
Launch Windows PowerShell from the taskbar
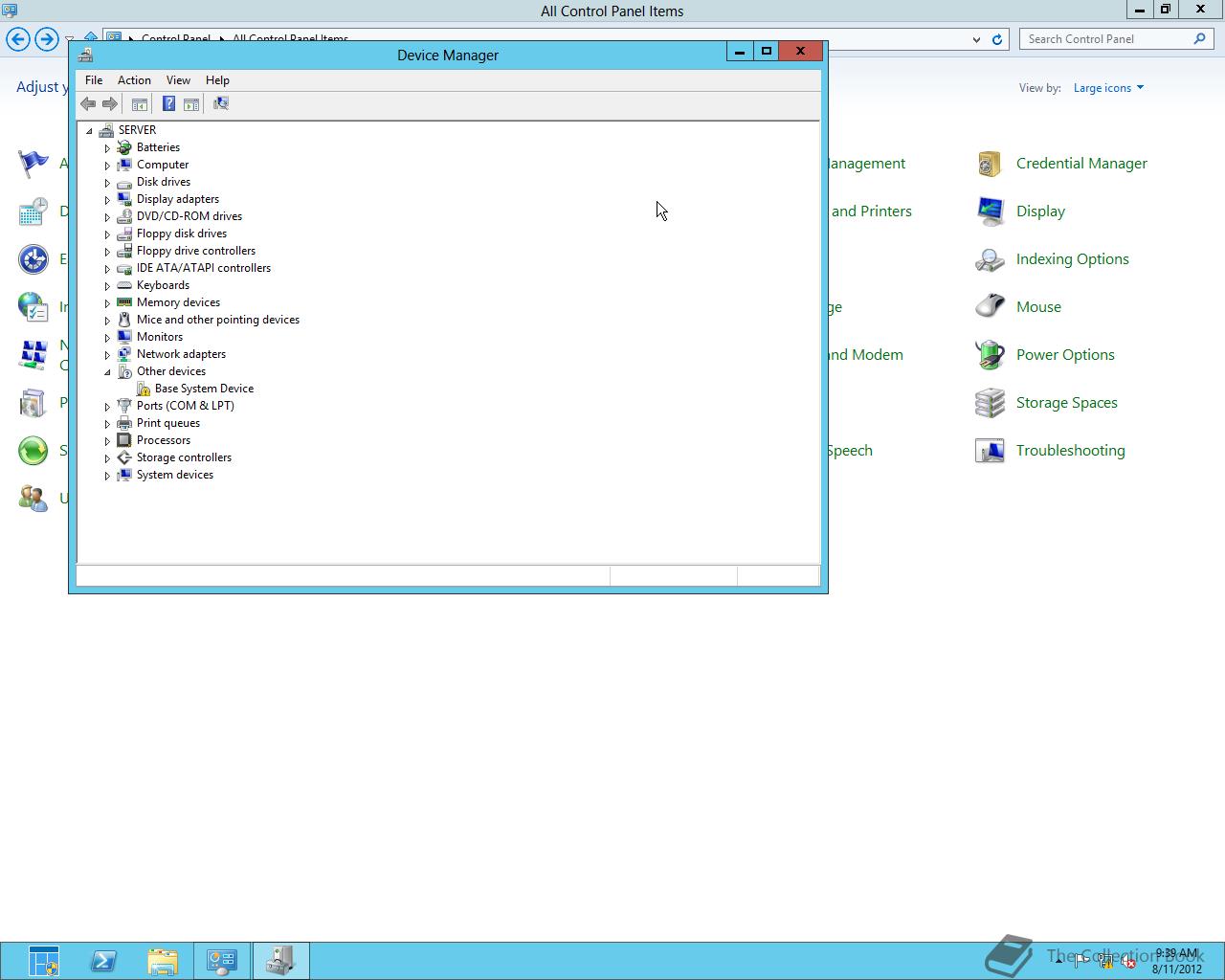(x=103, y=961)
